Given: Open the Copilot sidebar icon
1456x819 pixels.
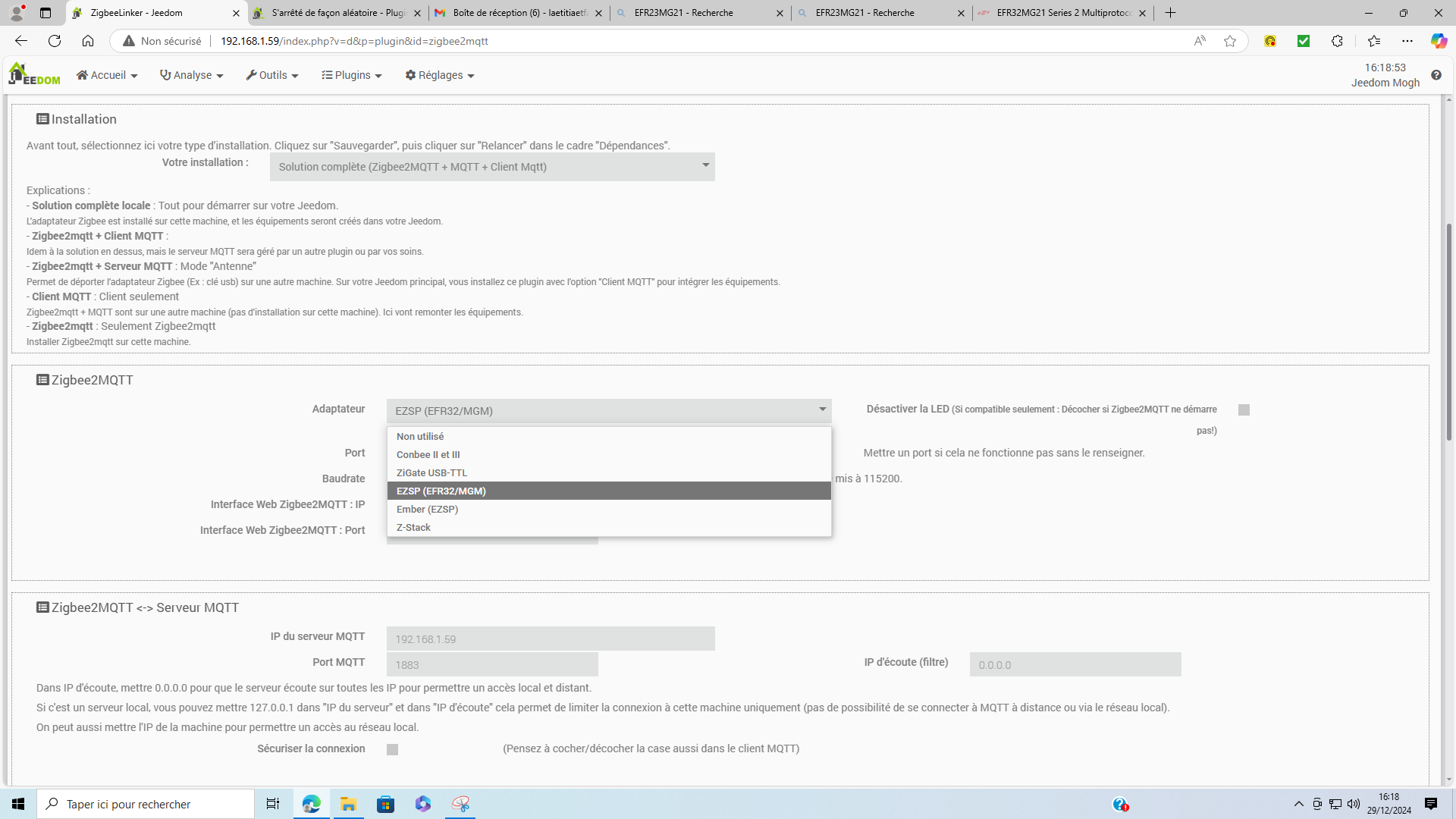Looking at the screenshot, I should pos(1439,41).
